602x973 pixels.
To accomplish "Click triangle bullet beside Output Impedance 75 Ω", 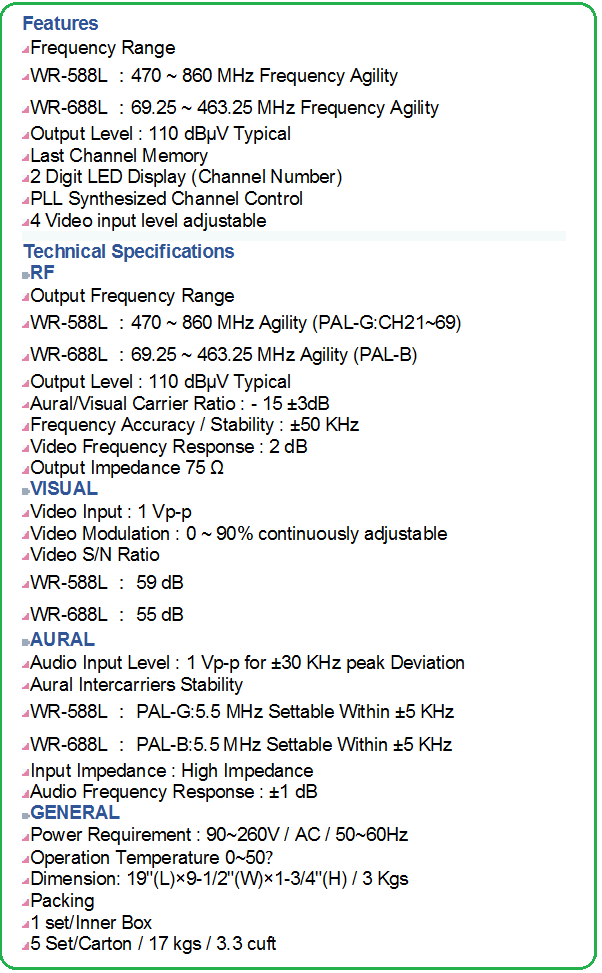I will [x=25, y=470].
